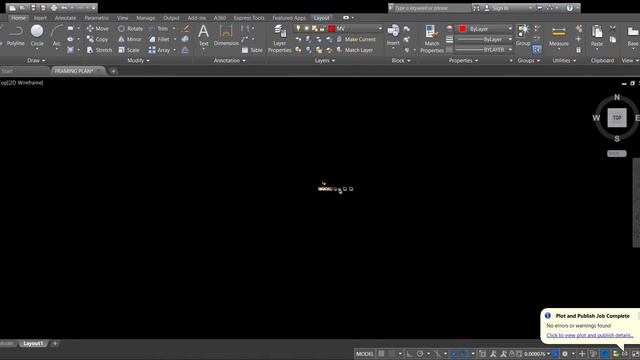Viewport: 640px width, 360px height.
Task: Expand the Annotation panel
Action: point(229,60)
